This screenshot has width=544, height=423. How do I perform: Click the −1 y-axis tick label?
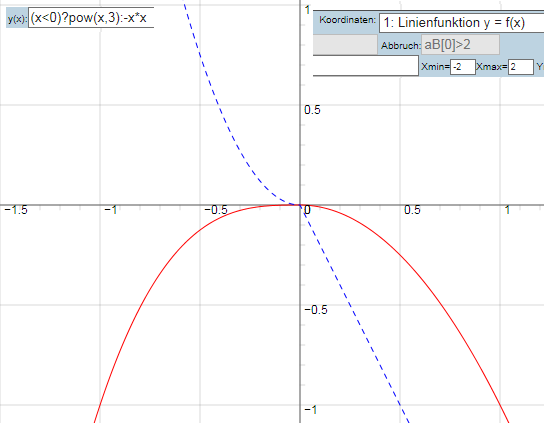[x=311, y=410]
